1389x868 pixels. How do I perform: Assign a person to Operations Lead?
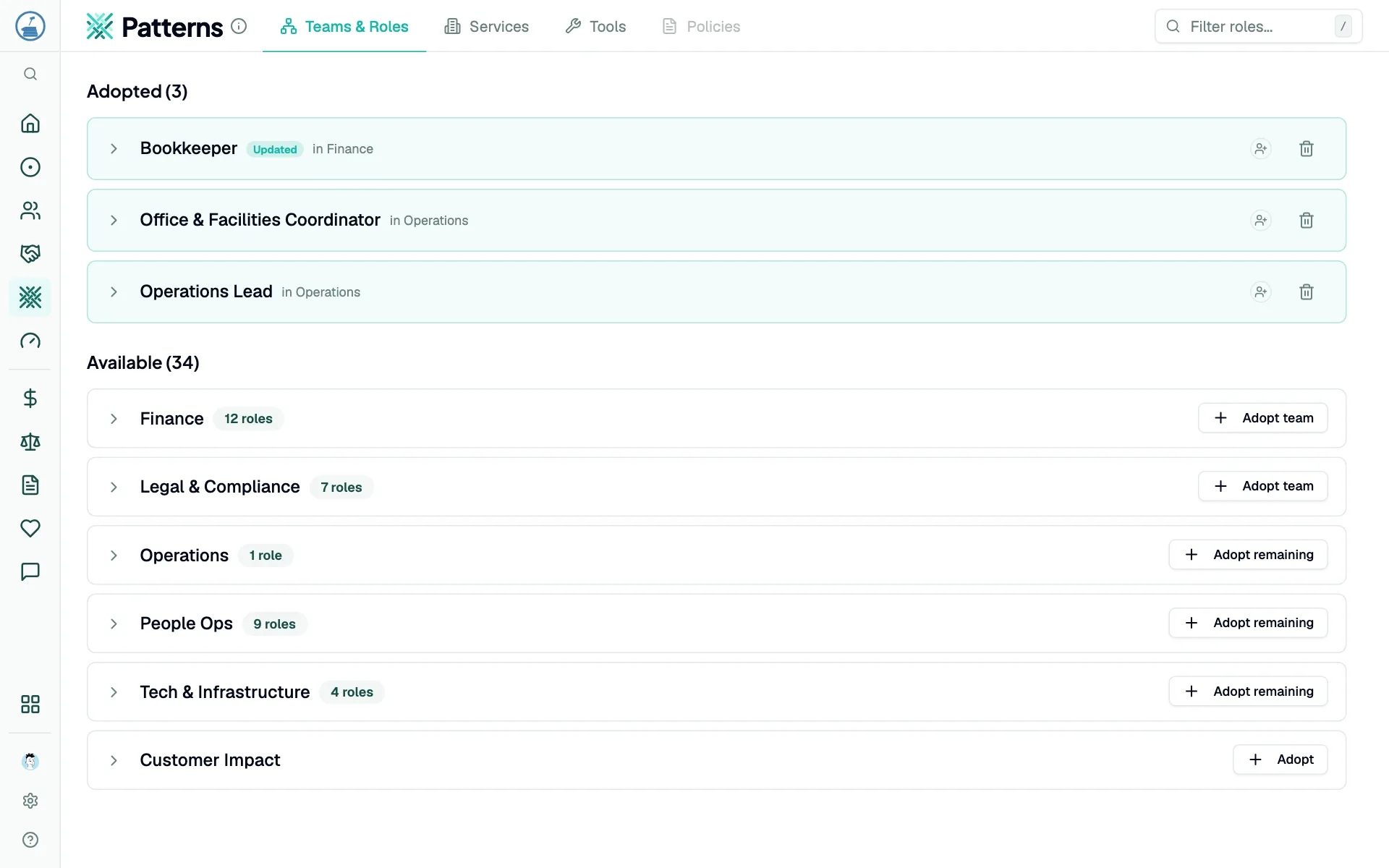(1261, 292)
